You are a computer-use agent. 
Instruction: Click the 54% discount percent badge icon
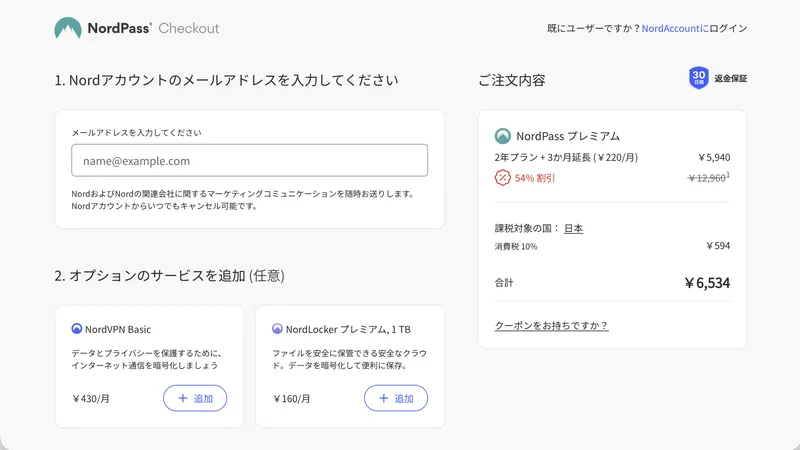(x=503, y=178)
